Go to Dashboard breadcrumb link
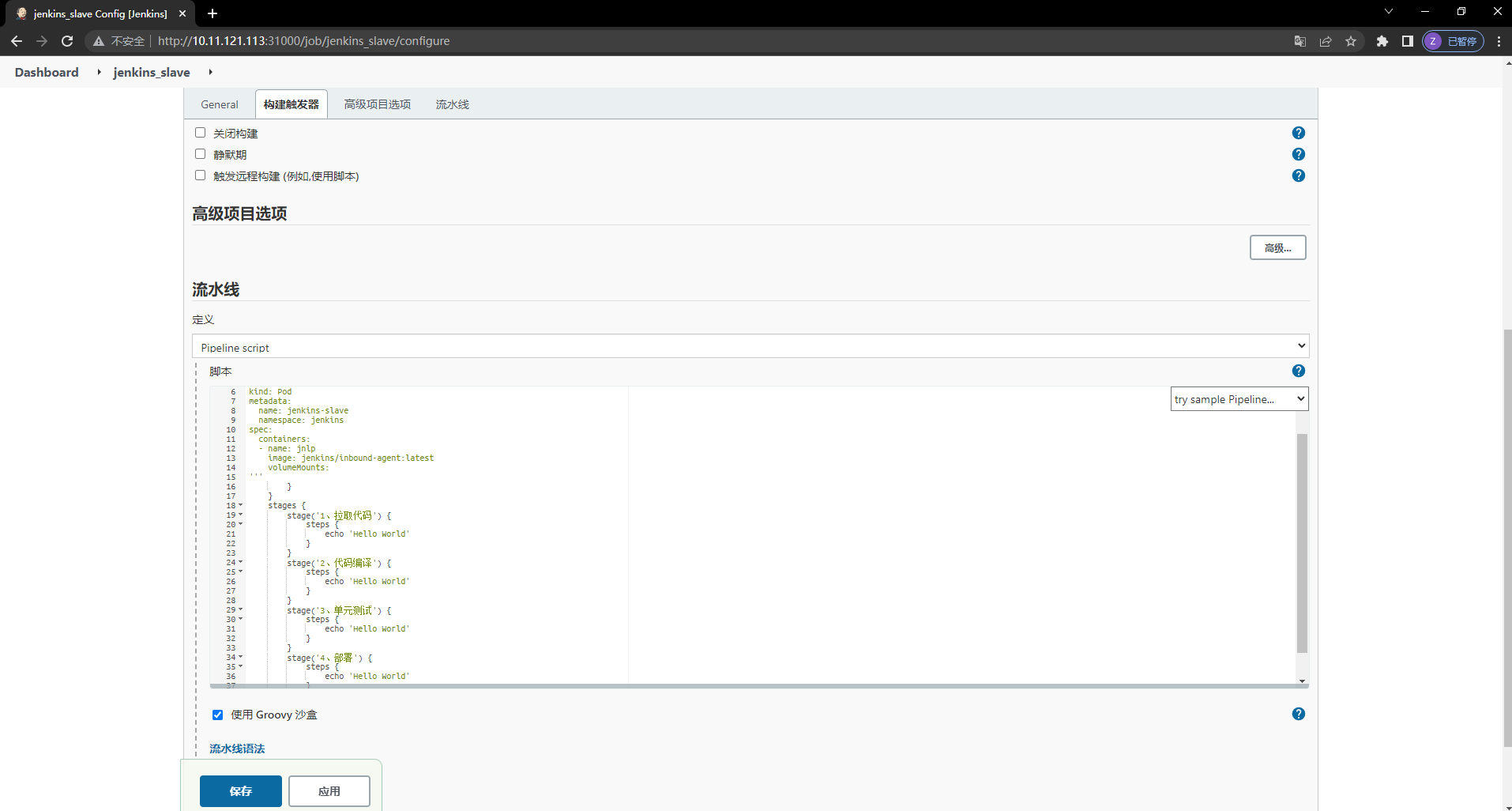Viewport: 1512px width, 811px height. tap(47, 72)
